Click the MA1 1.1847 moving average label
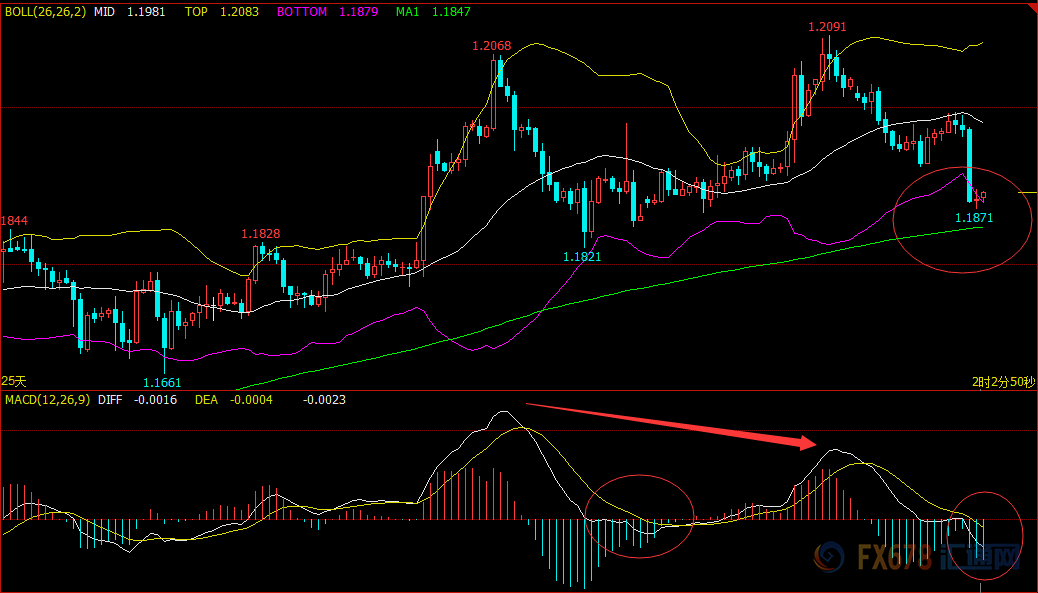 coord(434,11)
